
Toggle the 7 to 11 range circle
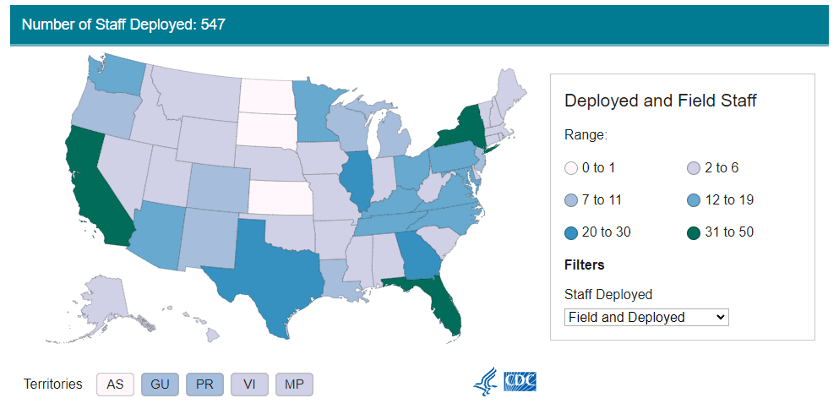pos(572,200)
